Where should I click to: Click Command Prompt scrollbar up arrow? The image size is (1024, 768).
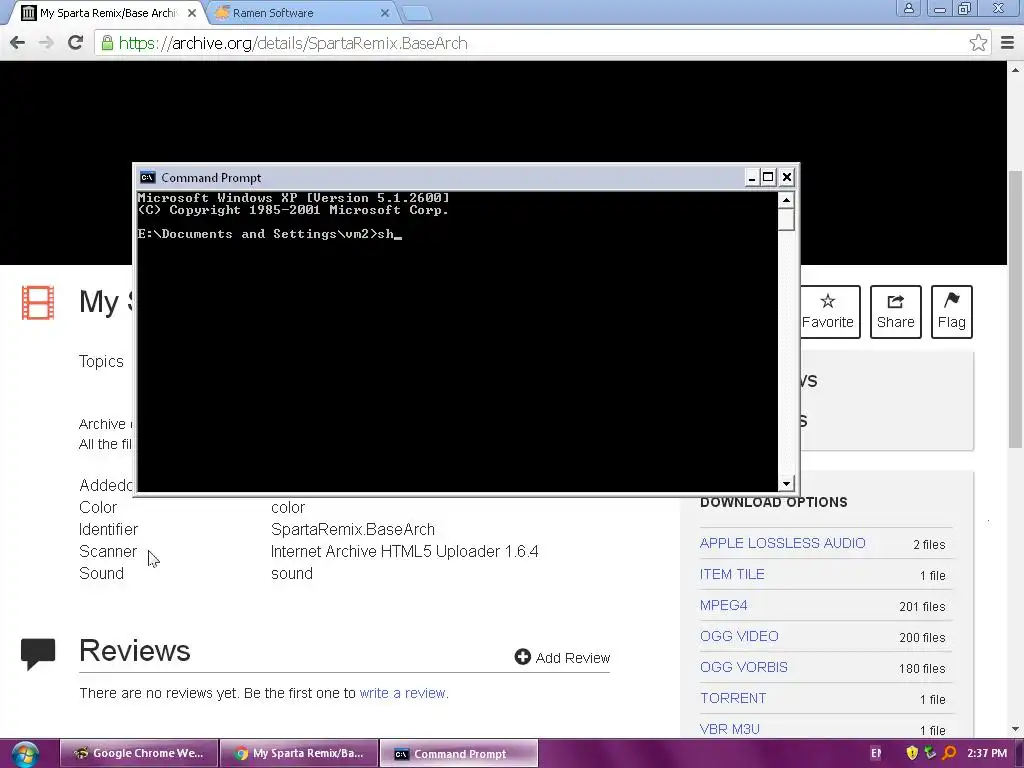(786, 200)
